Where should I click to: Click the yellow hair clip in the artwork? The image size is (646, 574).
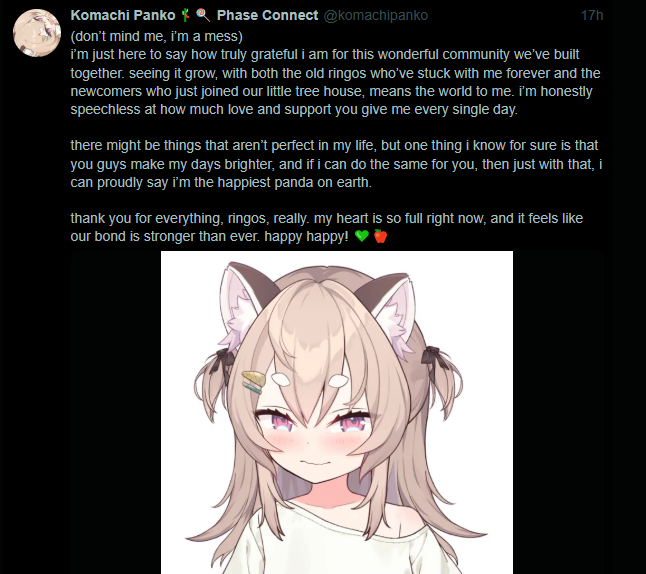click(253, 382)
